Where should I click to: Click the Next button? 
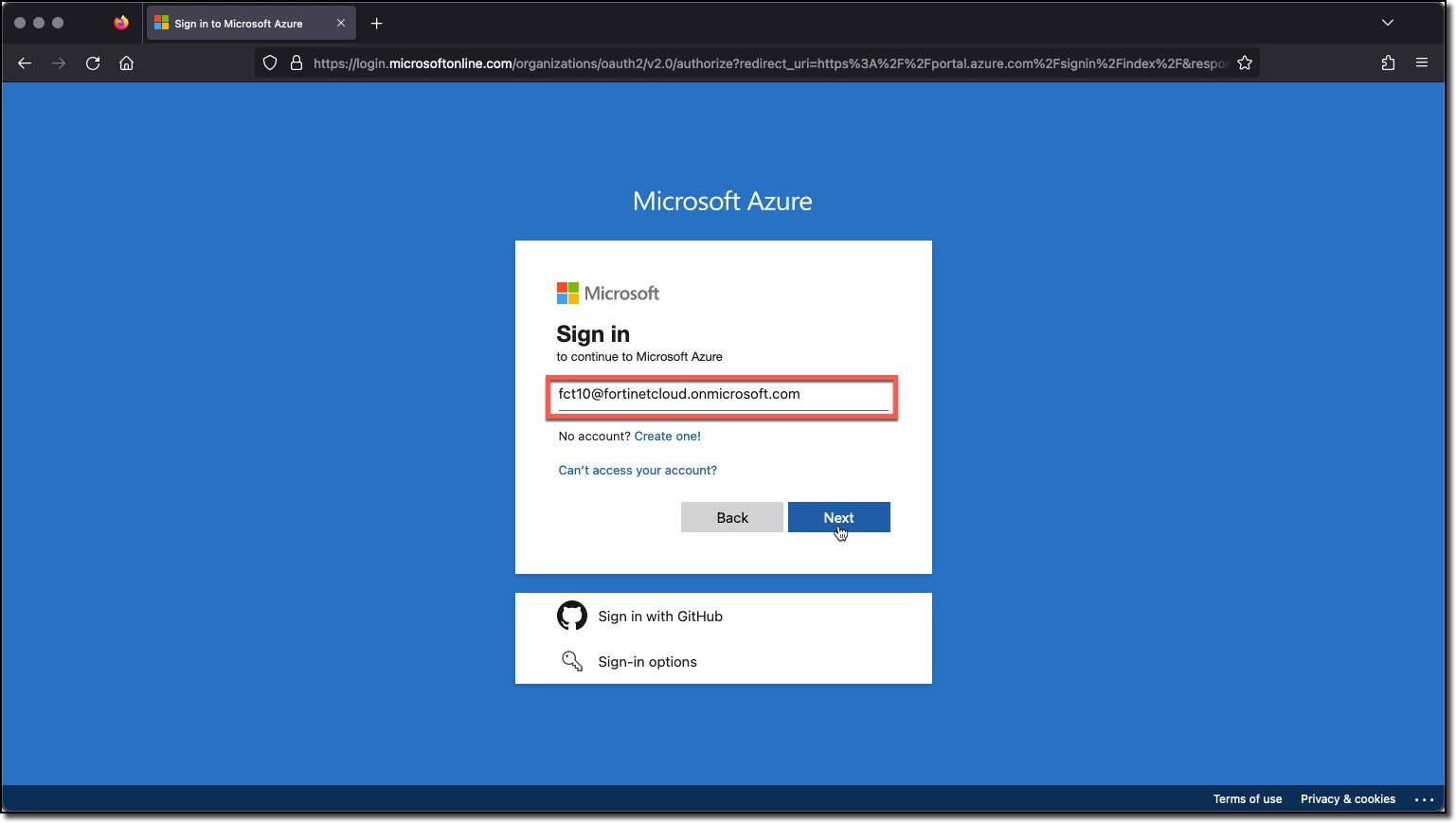(x=839, y=517)
